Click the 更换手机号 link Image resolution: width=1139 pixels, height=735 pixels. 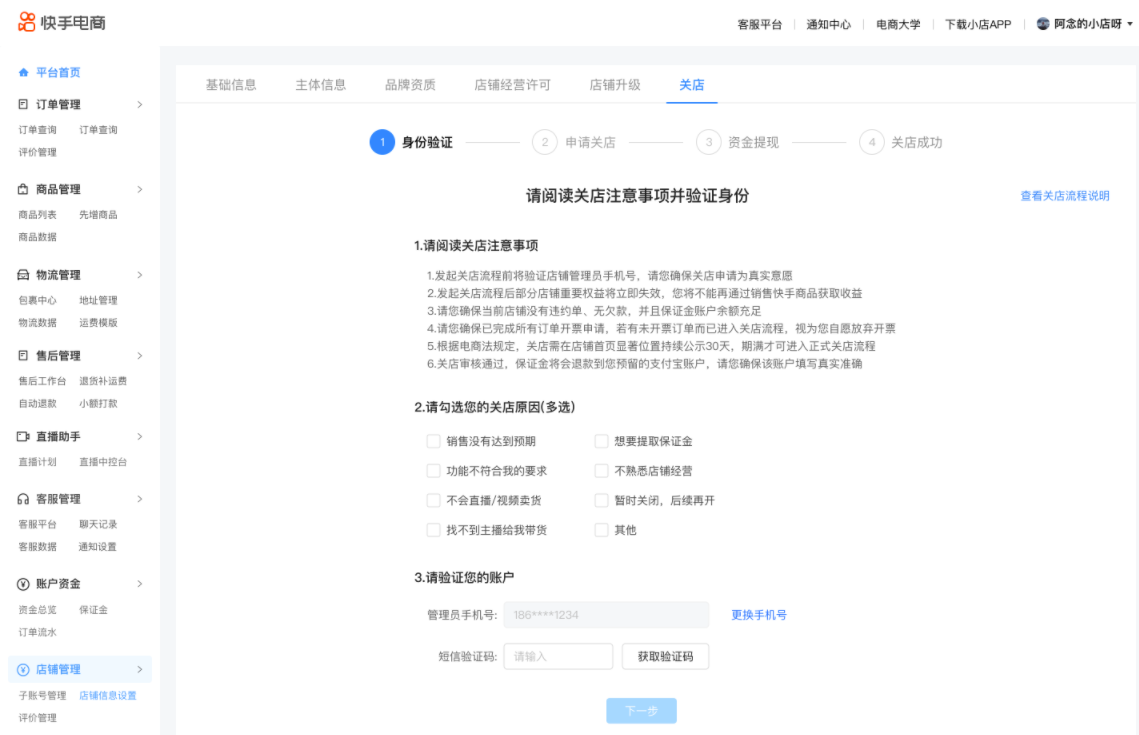point(758,615)
